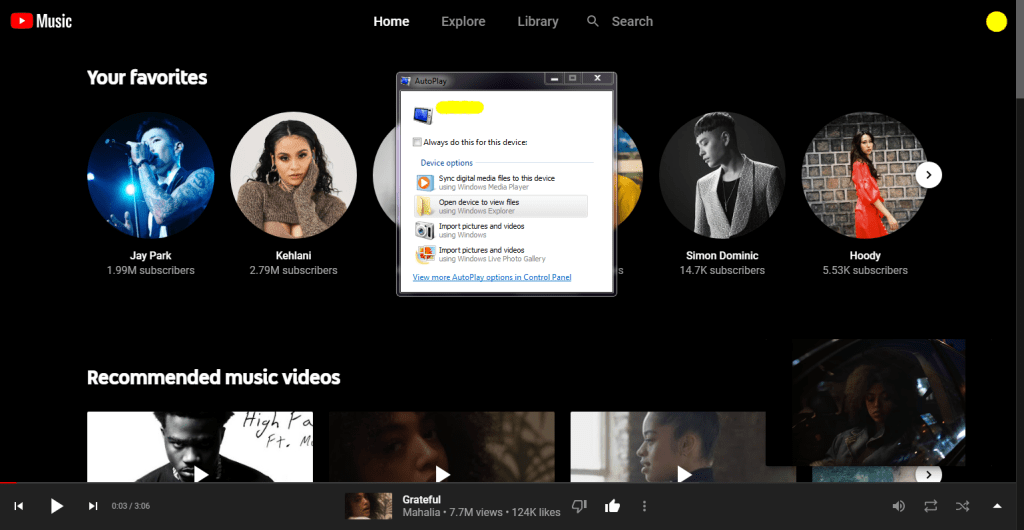This screenshot has height=530, width=1024.
Task: Open Jay Park's artist picture
Action: click(x=150, y=175)
